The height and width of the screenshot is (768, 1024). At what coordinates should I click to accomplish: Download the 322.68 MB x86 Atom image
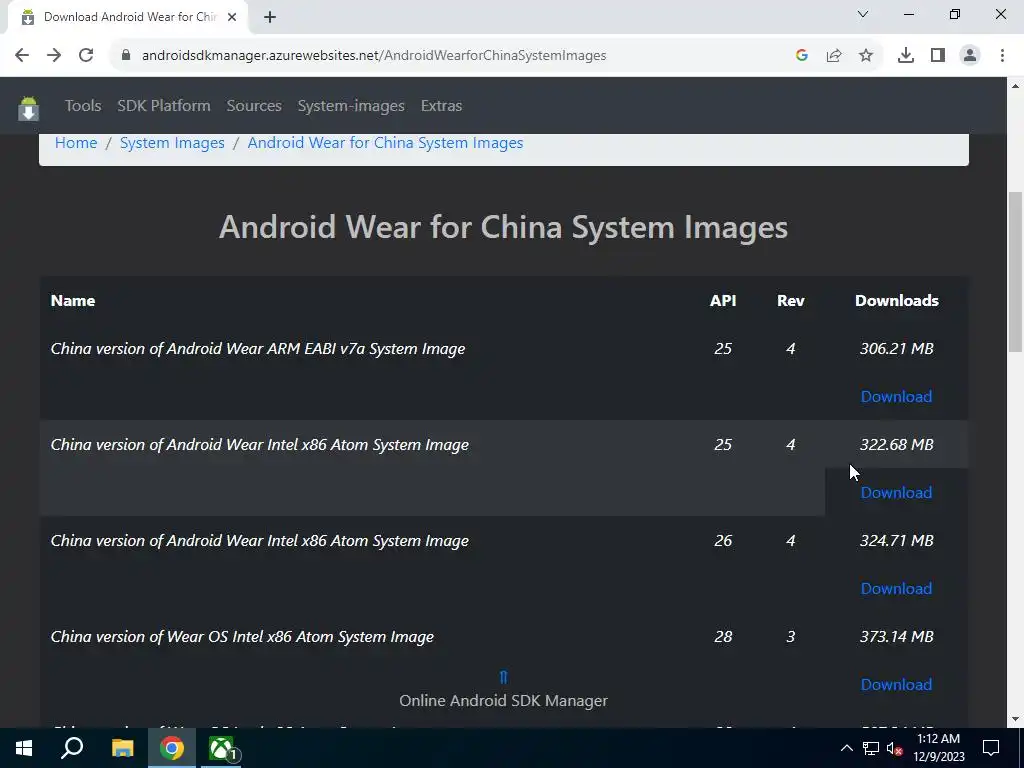point(896,492)
